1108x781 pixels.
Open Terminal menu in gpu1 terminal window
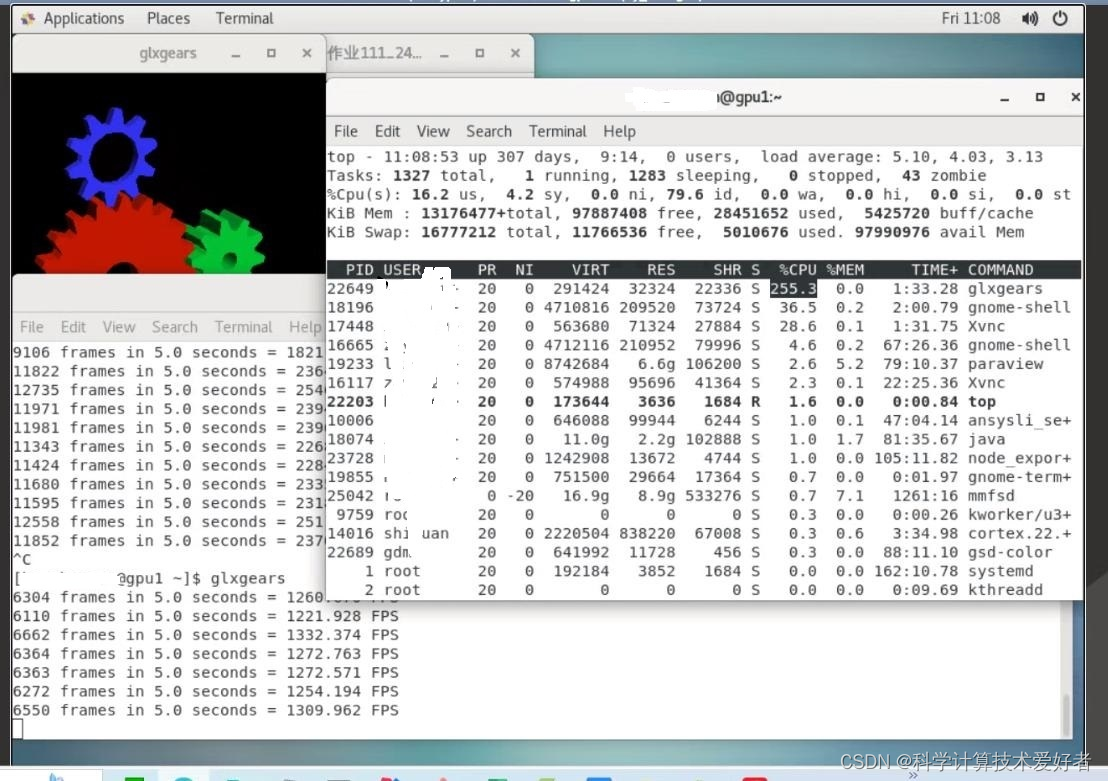[558, 131]
